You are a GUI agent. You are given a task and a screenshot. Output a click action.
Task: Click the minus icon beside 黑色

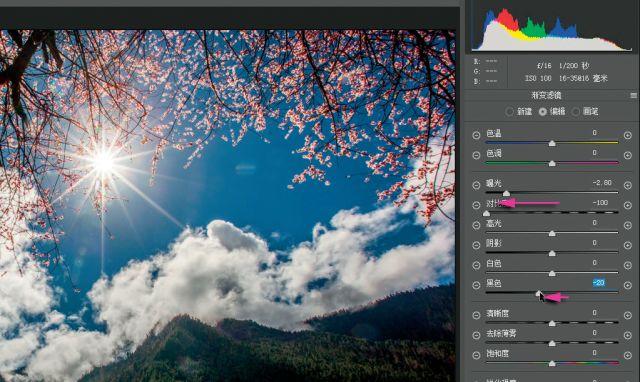(476, 285)
